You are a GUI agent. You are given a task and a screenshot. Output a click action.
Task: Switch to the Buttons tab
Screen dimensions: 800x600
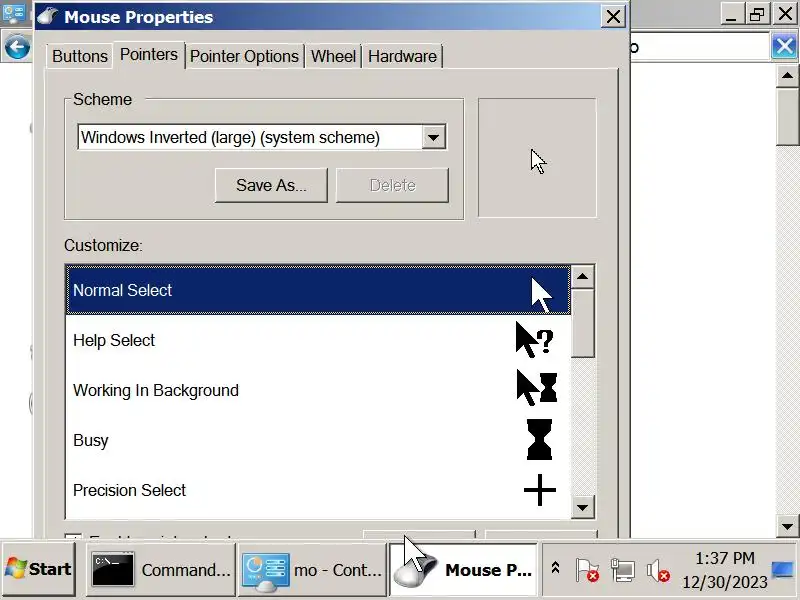coord(80,56)
